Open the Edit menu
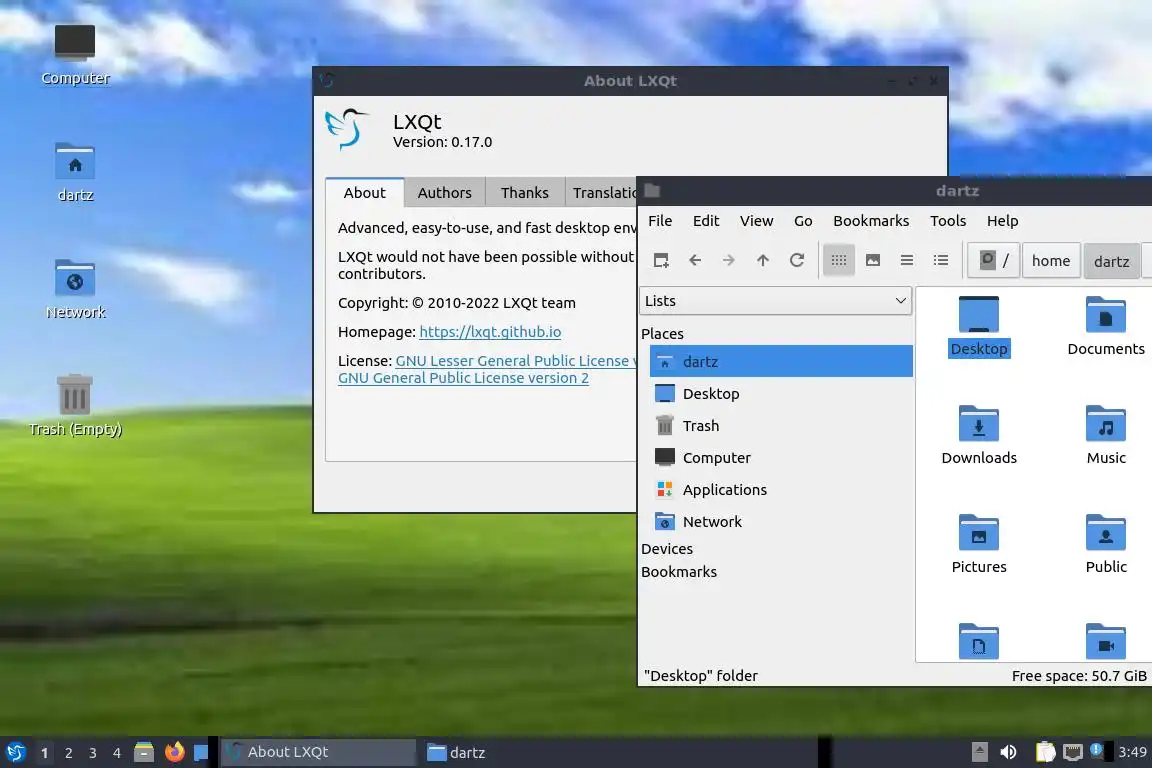1152x768 pixels. pos(705,220)
